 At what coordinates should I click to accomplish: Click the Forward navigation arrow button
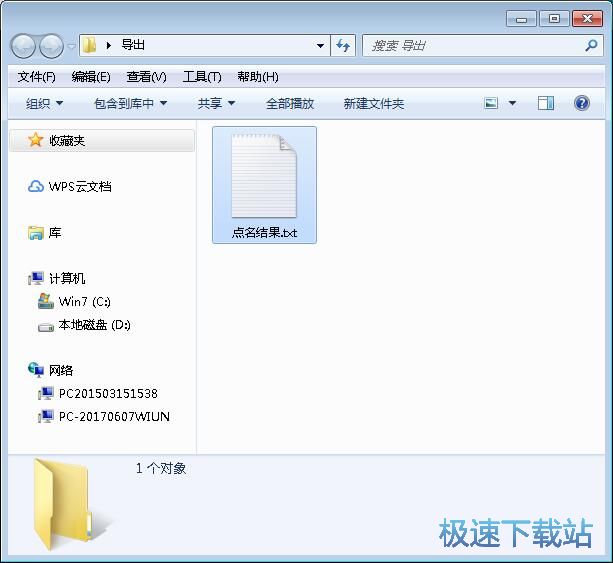pyautogui.click(x=51, y=46)
